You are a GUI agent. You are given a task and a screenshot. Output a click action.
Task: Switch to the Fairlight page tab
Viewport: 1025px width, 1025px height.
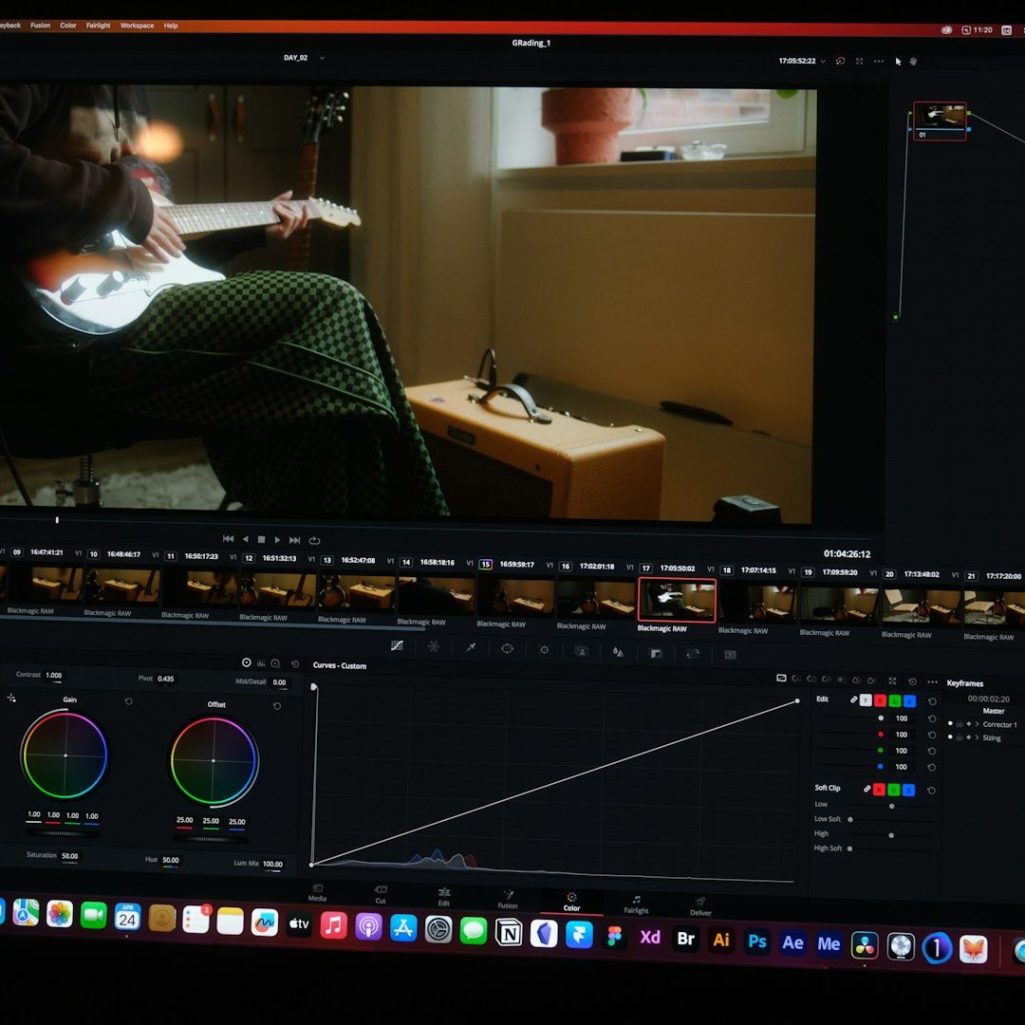click(636, 904)
